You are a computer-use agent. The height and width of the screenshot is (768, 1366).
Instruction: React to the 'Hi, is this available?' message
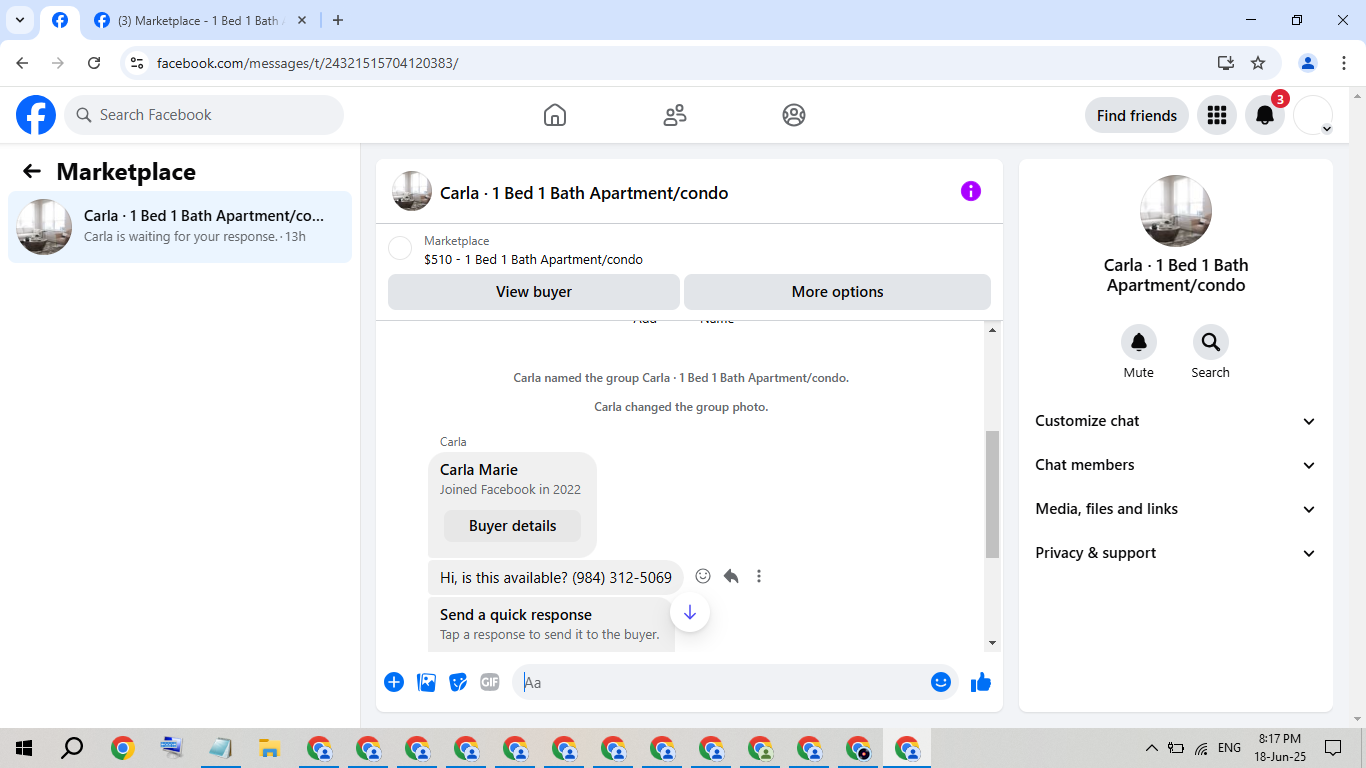coord(703,576)
